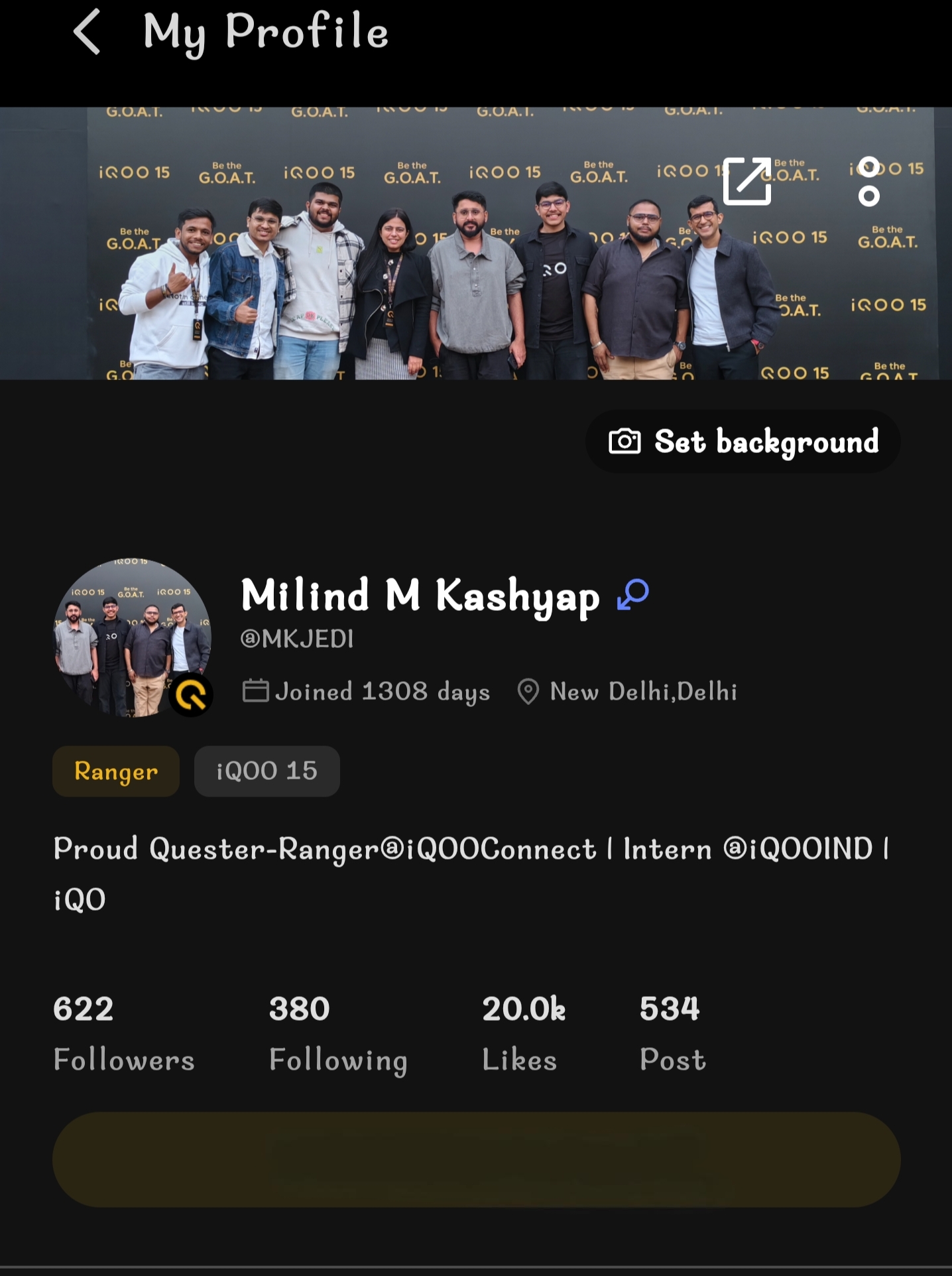Tap the back arrow icon

[87, 32]
